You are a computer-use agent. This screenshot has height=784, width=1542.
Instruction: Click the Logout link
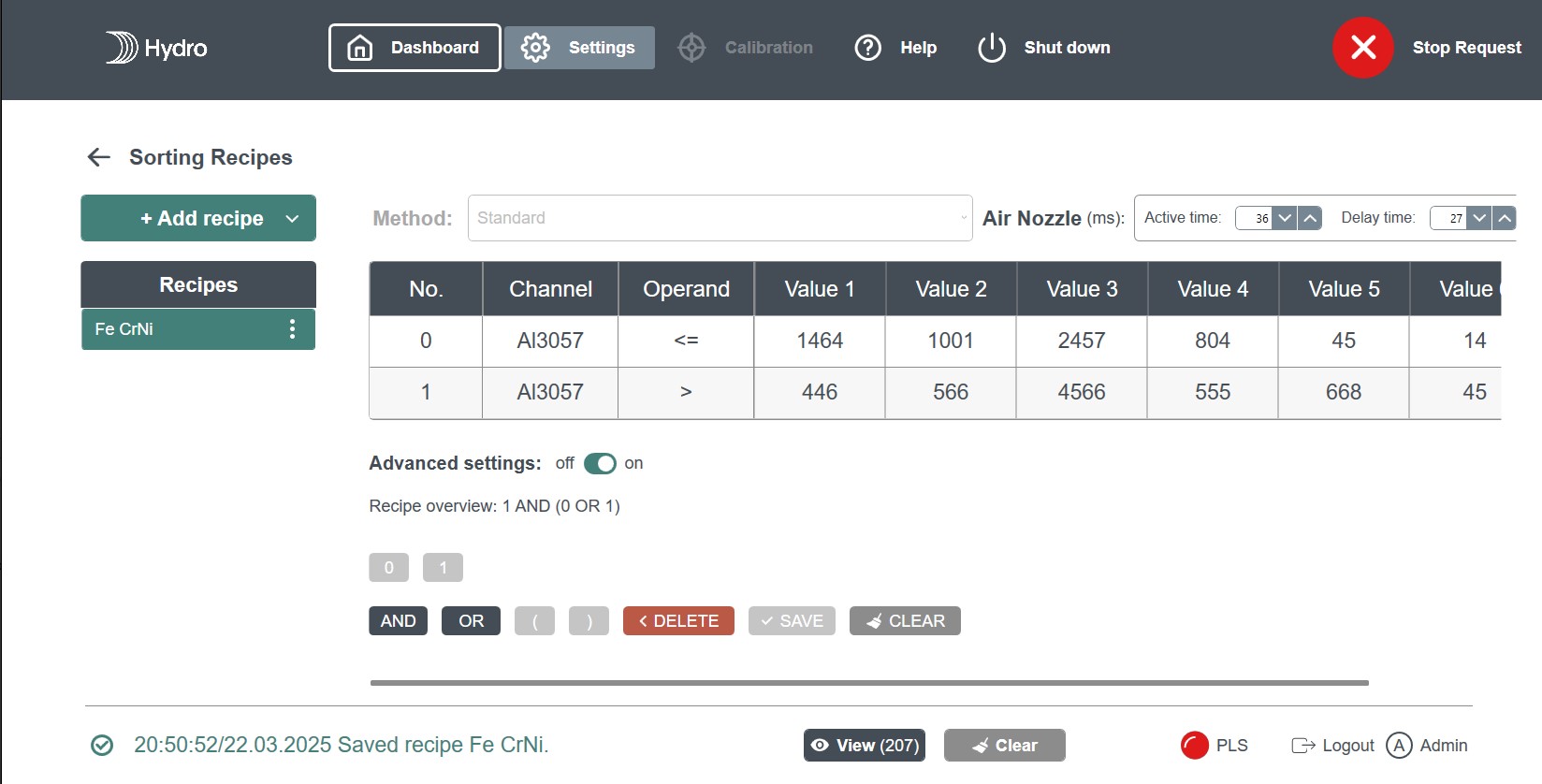pos(1332,746)
